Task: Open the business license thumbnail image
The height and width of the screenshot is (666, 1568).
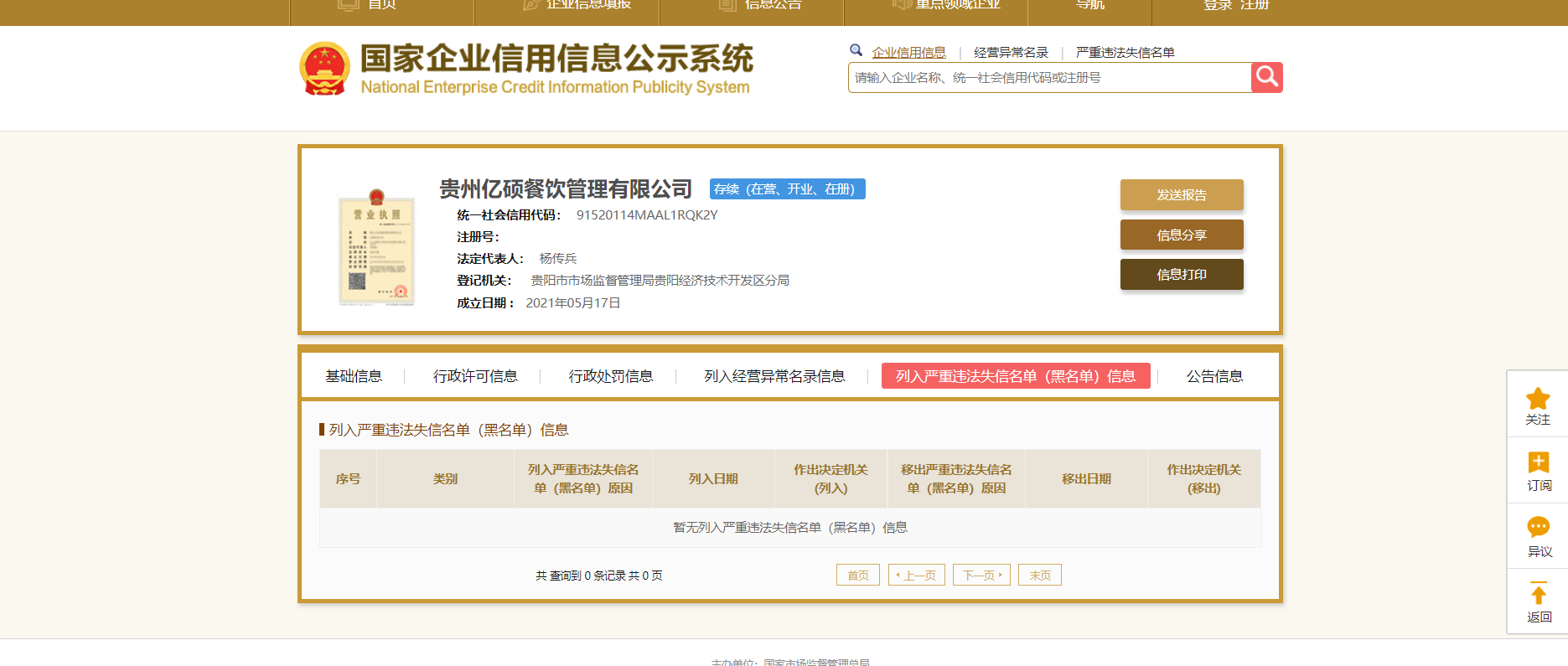Action: 376,247
